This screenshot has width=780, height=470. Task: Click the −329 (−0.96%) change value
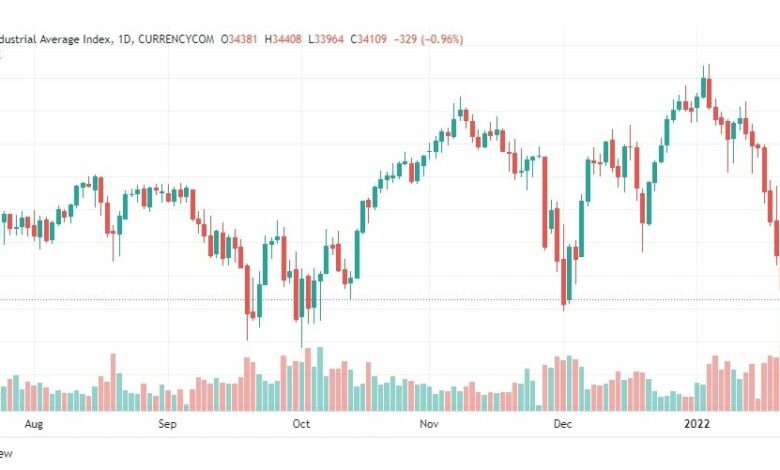[428, 39]
